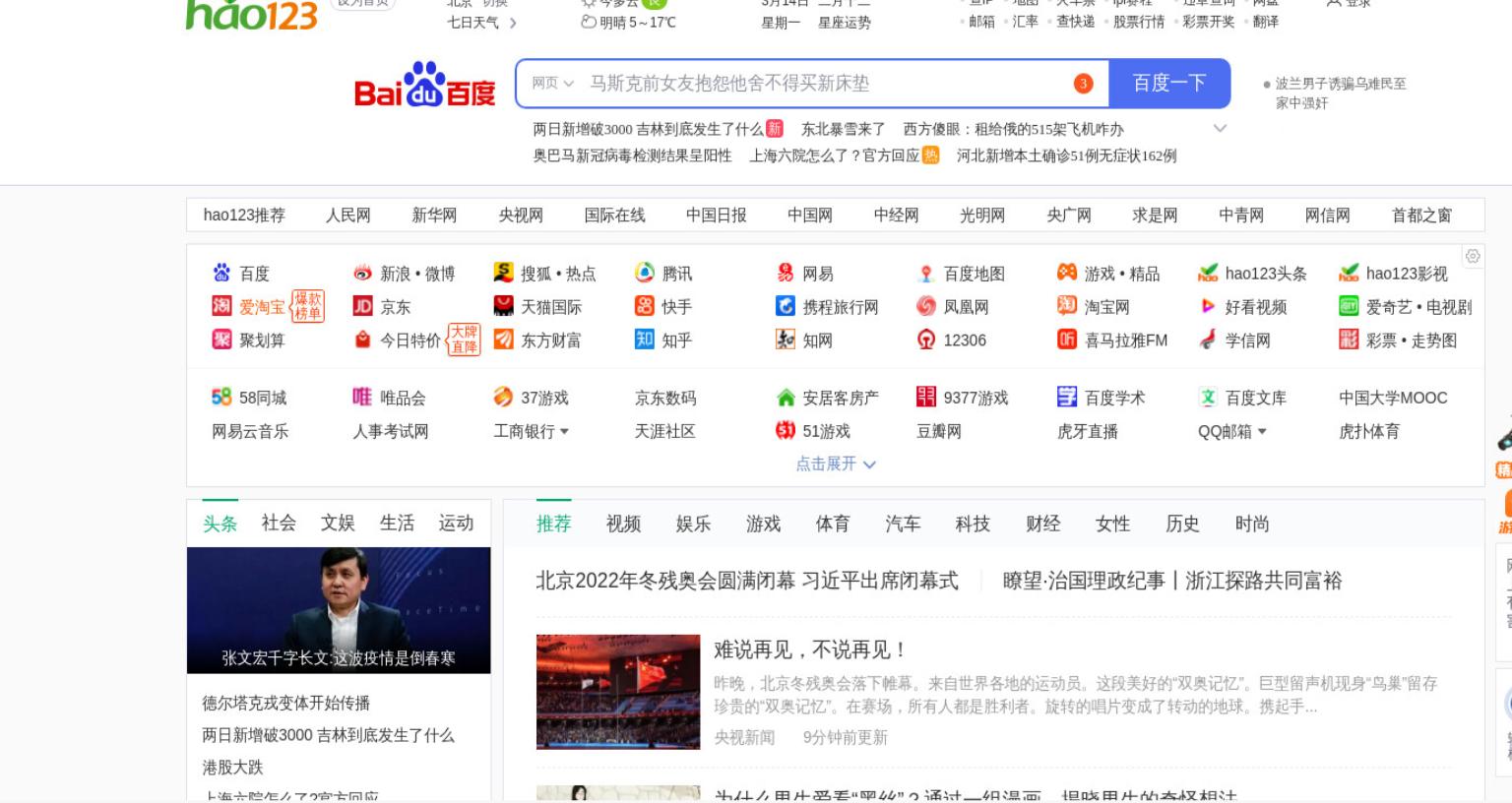The height and width of the screenshot is (803, 1512).
Task: Open 喜马拉雅FM icon link
Action: point(1067,340)
